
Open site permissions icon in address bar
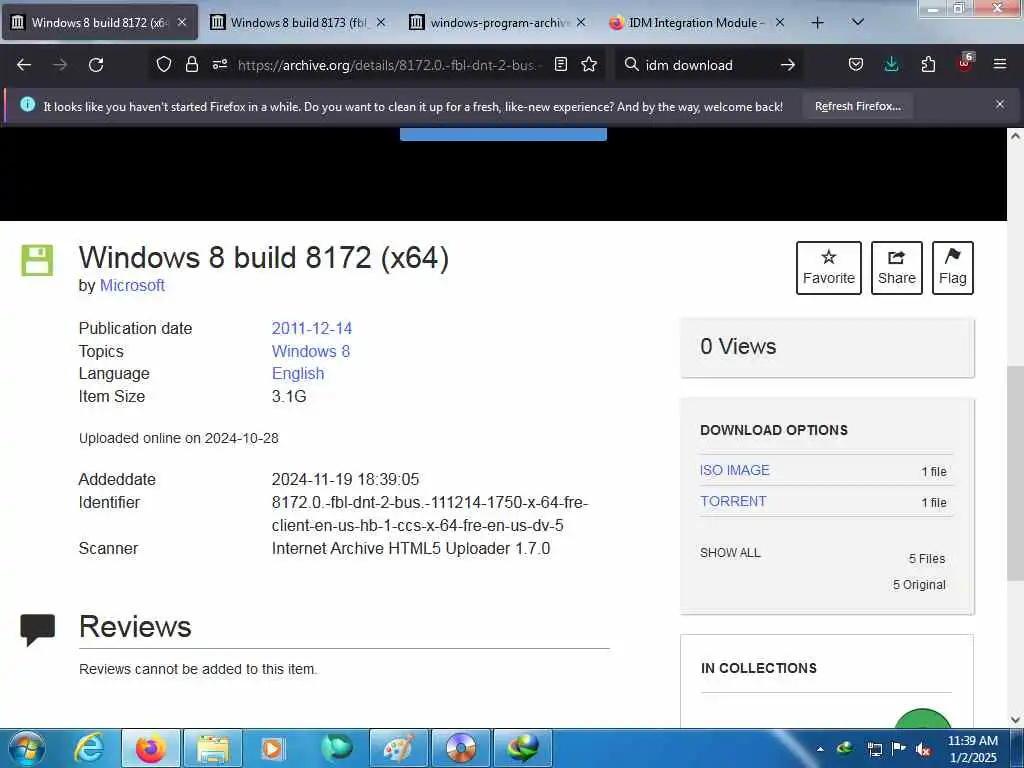tap(219, 64)
